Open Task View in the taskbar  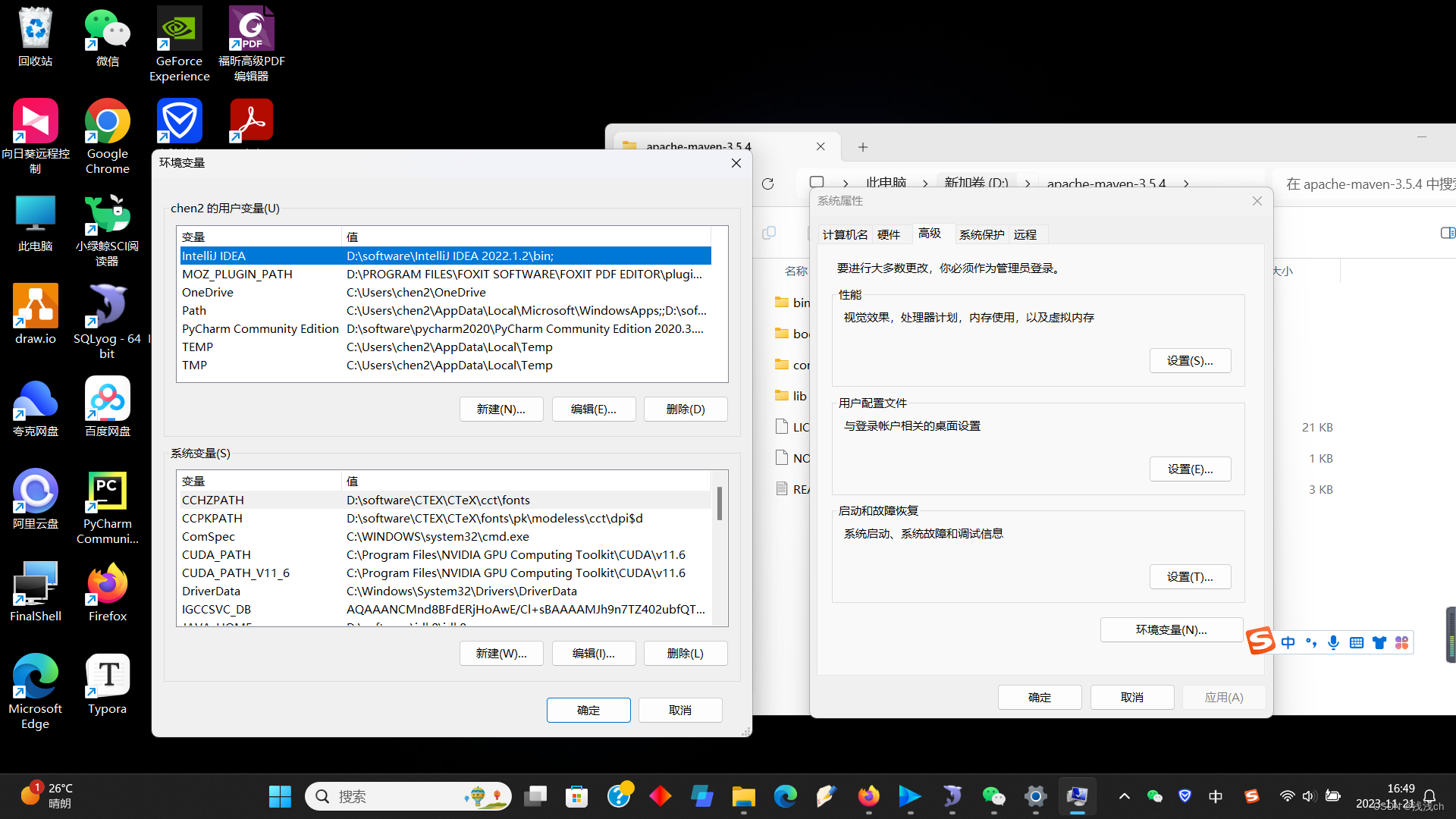(x=535, y=796)
